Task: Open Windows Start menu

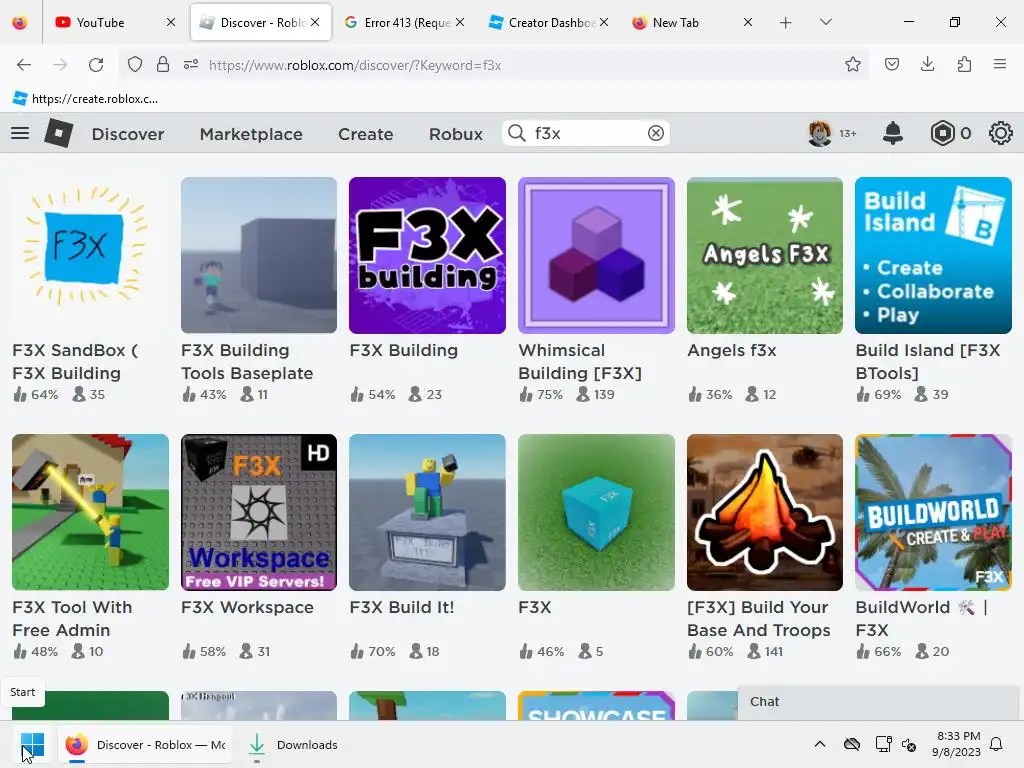Action: tap(32, 744)
